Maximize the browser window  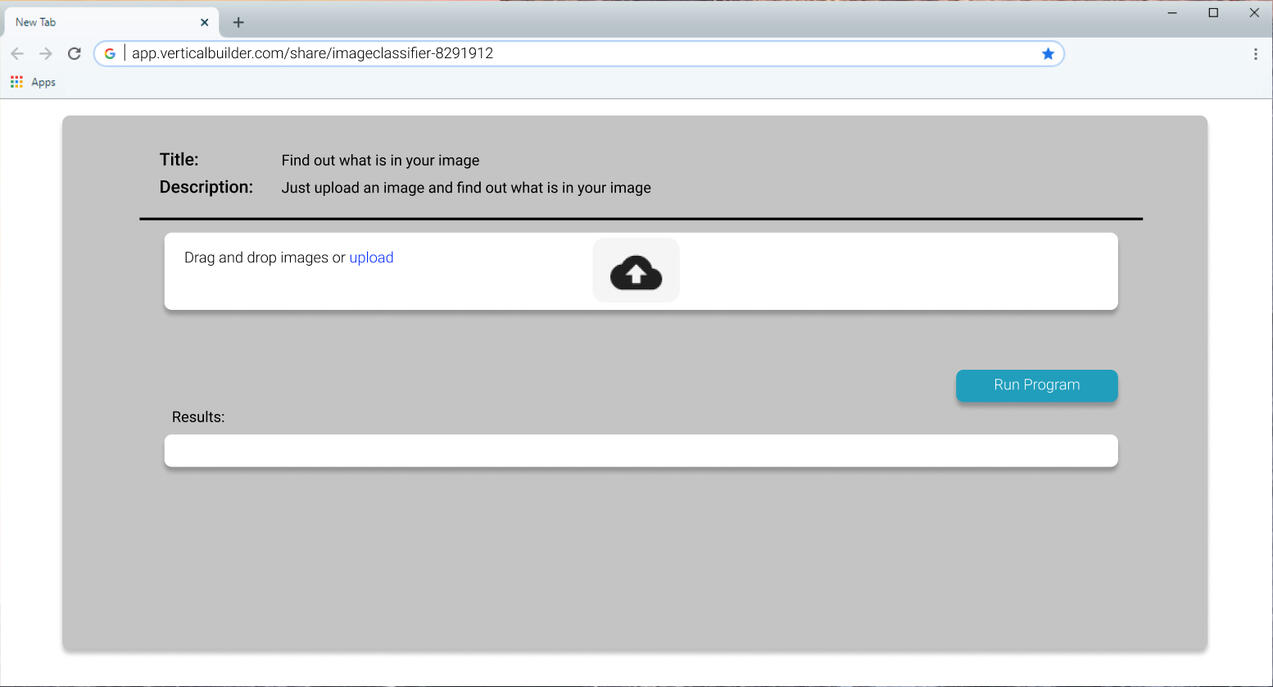(x=1213, y=13)
